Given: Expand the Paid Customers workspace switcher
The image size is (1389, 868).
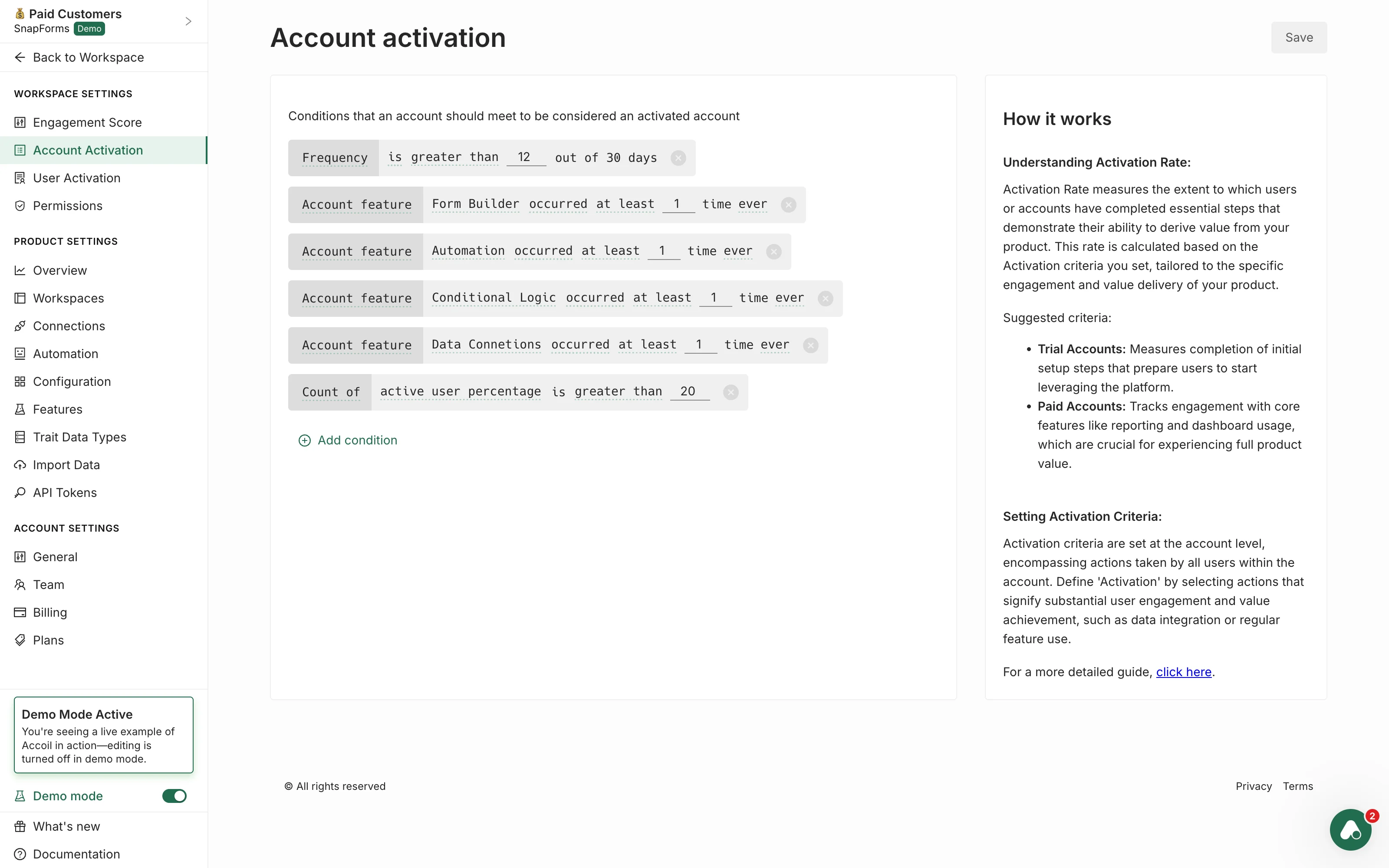Looking at the screenshot, I should [x=188, y=21].
